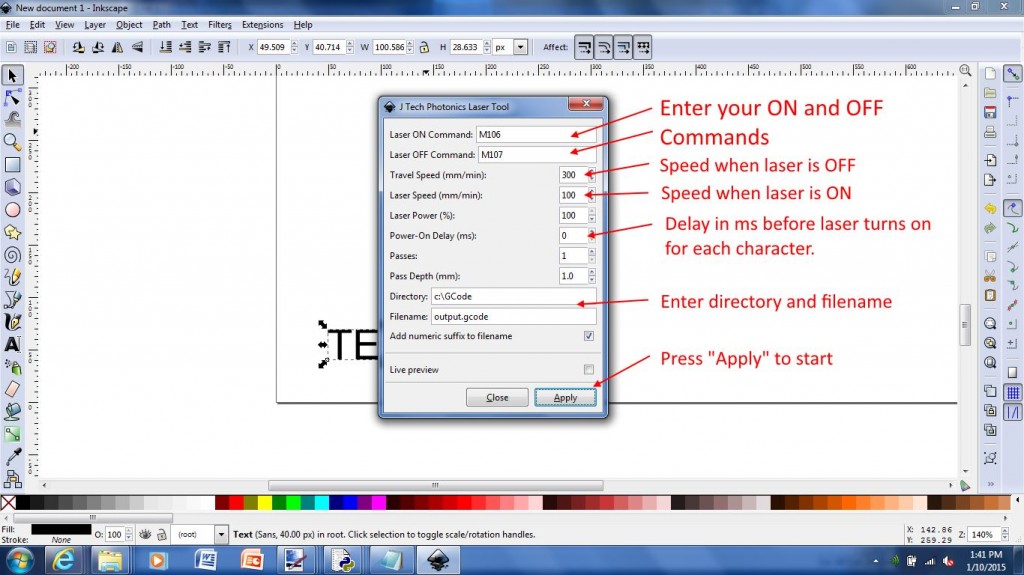Pick the yellow palette swatch
The height and width of the screenshot is (575, 1024).
pos(264,502)
